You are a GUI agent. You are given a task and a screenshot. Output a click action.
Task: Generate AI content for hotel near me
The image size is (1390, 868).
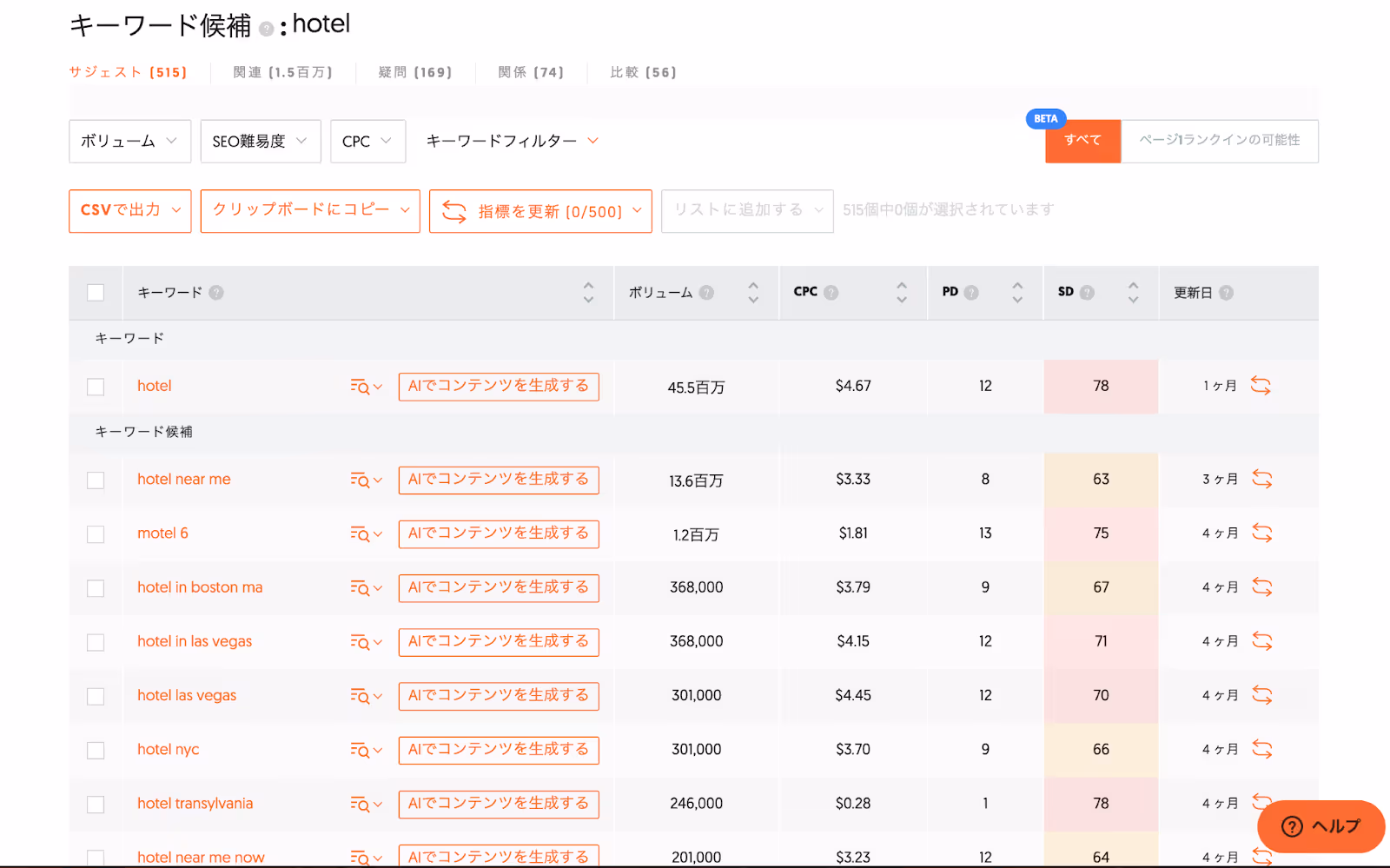(499, 480)
